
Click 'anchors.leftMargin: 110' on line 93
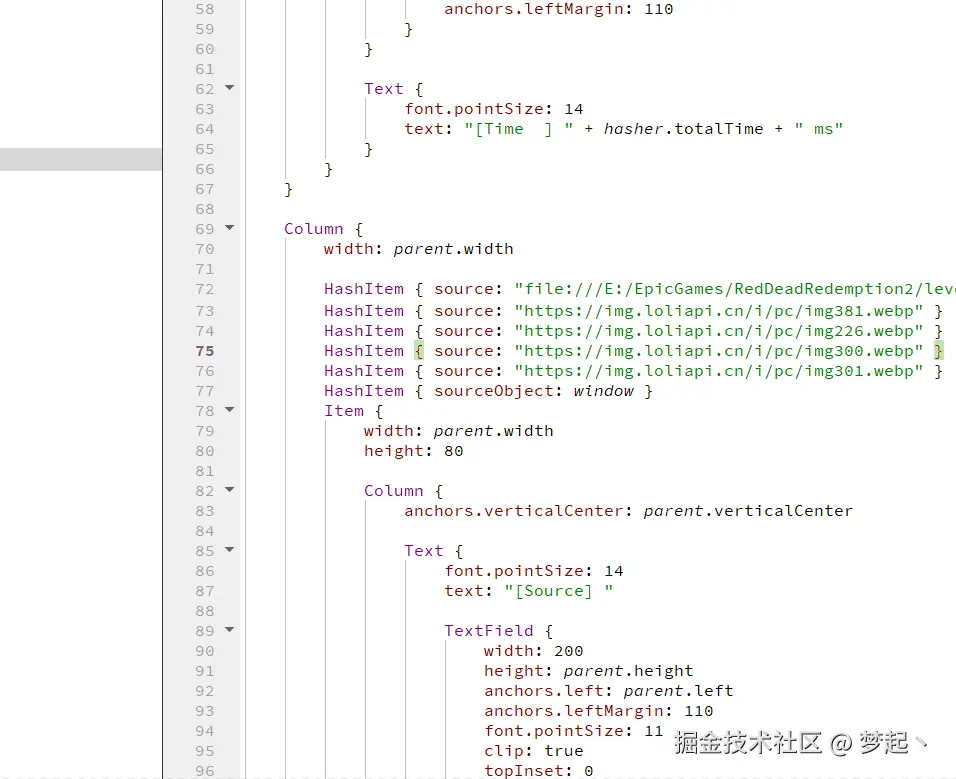(x=599, y=711)
